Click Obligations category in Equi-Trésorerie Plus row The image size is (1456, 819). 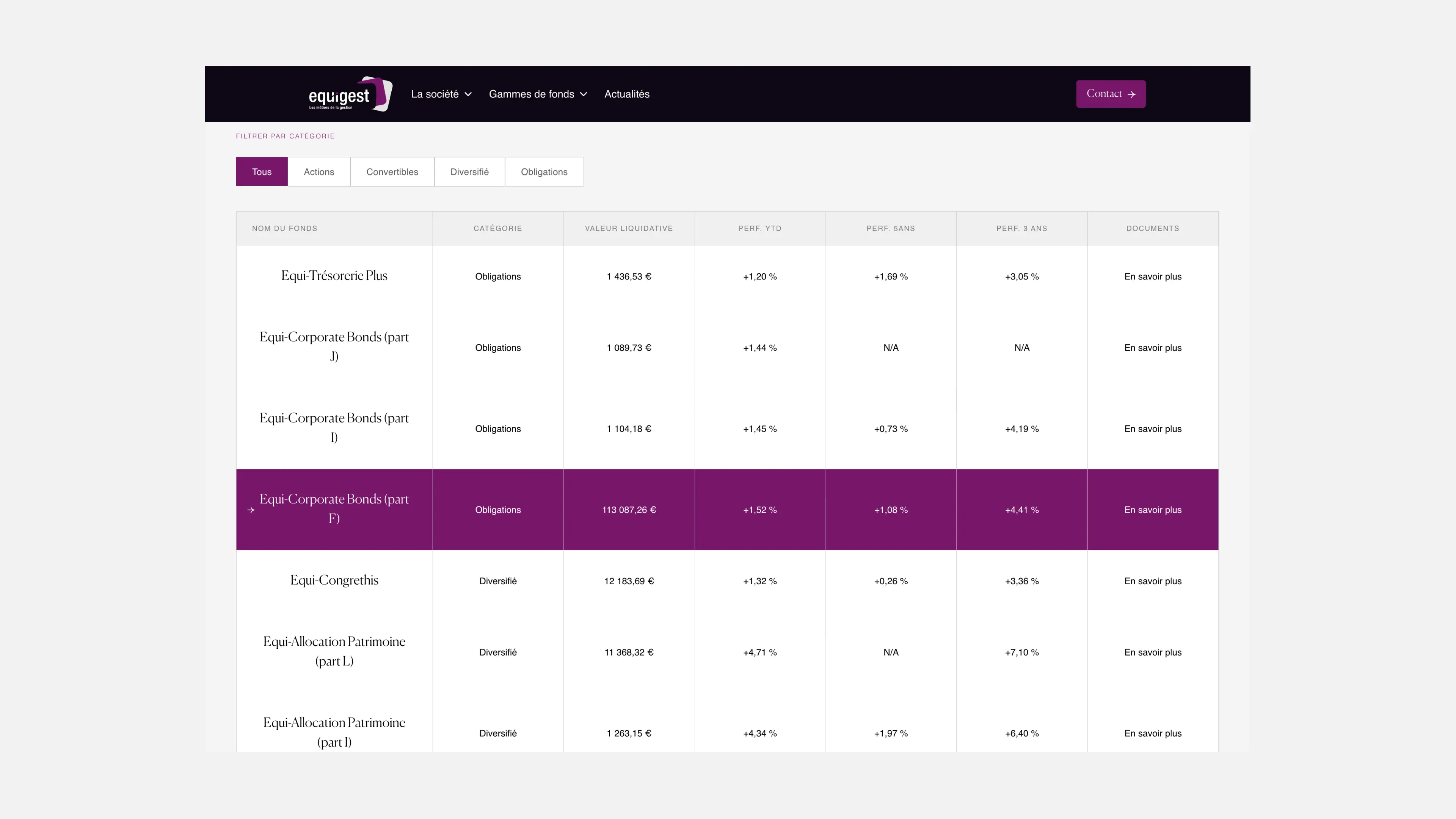pyautogui.click(x=498, y=276)
